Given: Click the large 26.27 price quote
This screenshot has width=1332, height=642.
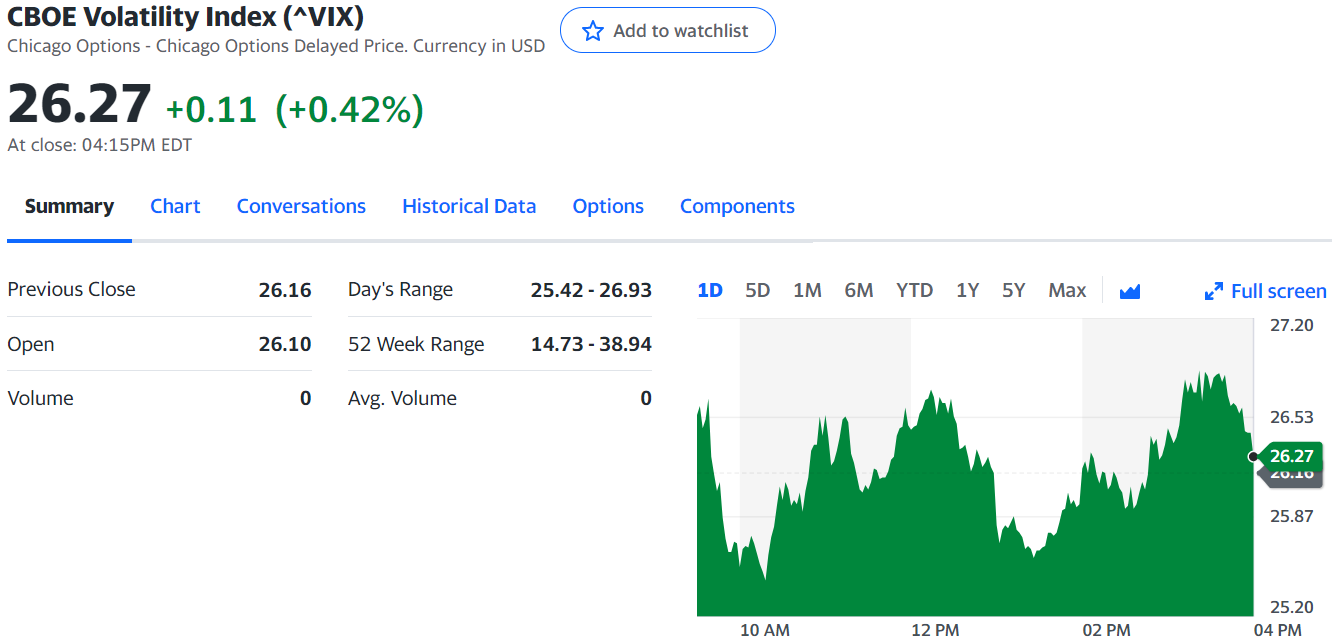Looking at the screenshot, I should [80, 103].
